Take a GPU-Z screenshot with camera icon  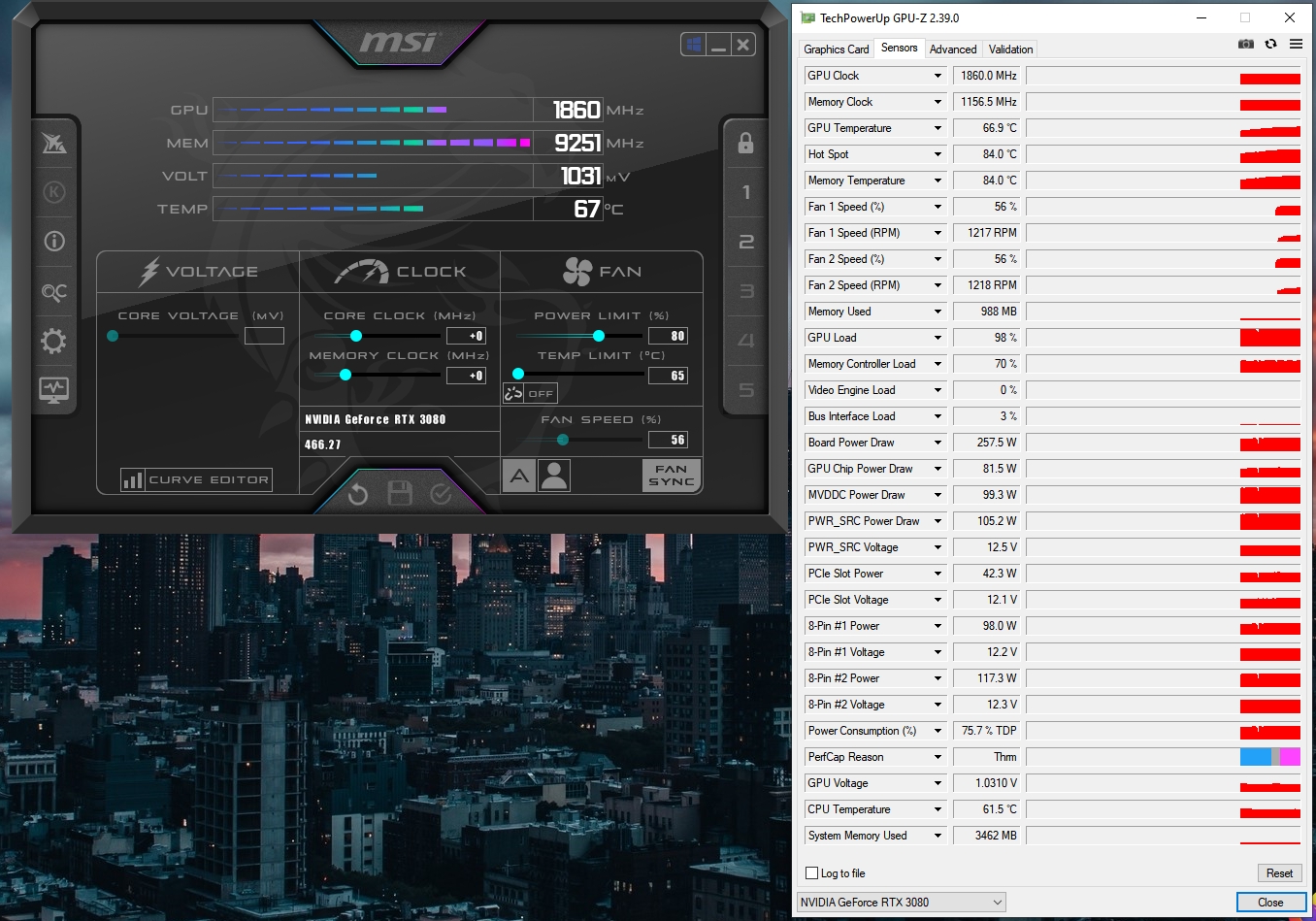click(x=1246, y=44)
